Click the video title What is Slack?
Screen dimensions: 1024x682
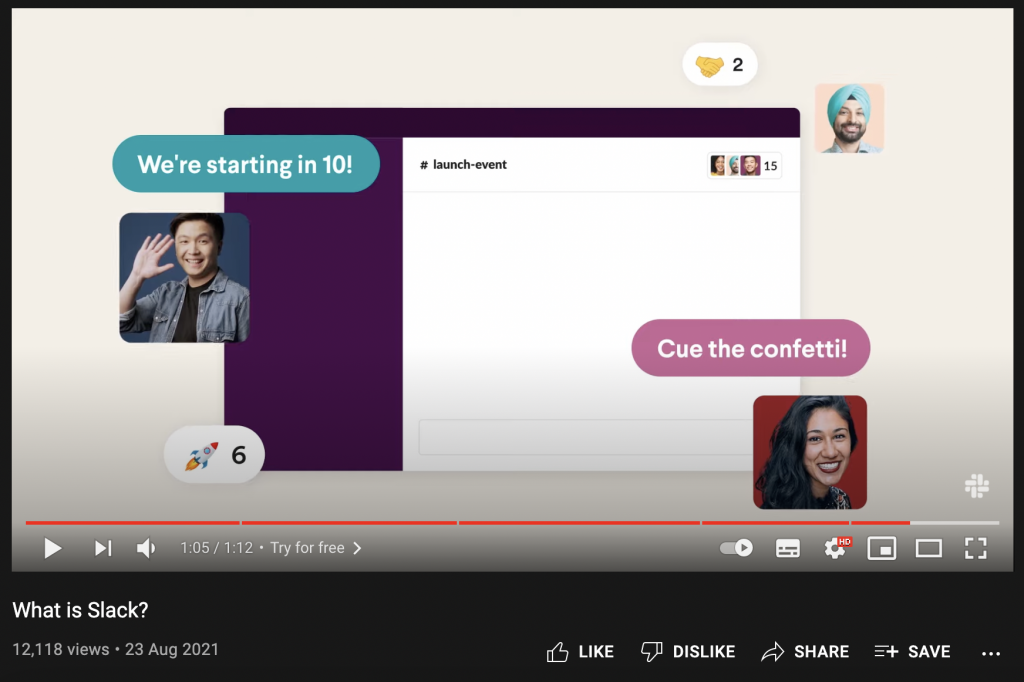[x=80, y=610]
